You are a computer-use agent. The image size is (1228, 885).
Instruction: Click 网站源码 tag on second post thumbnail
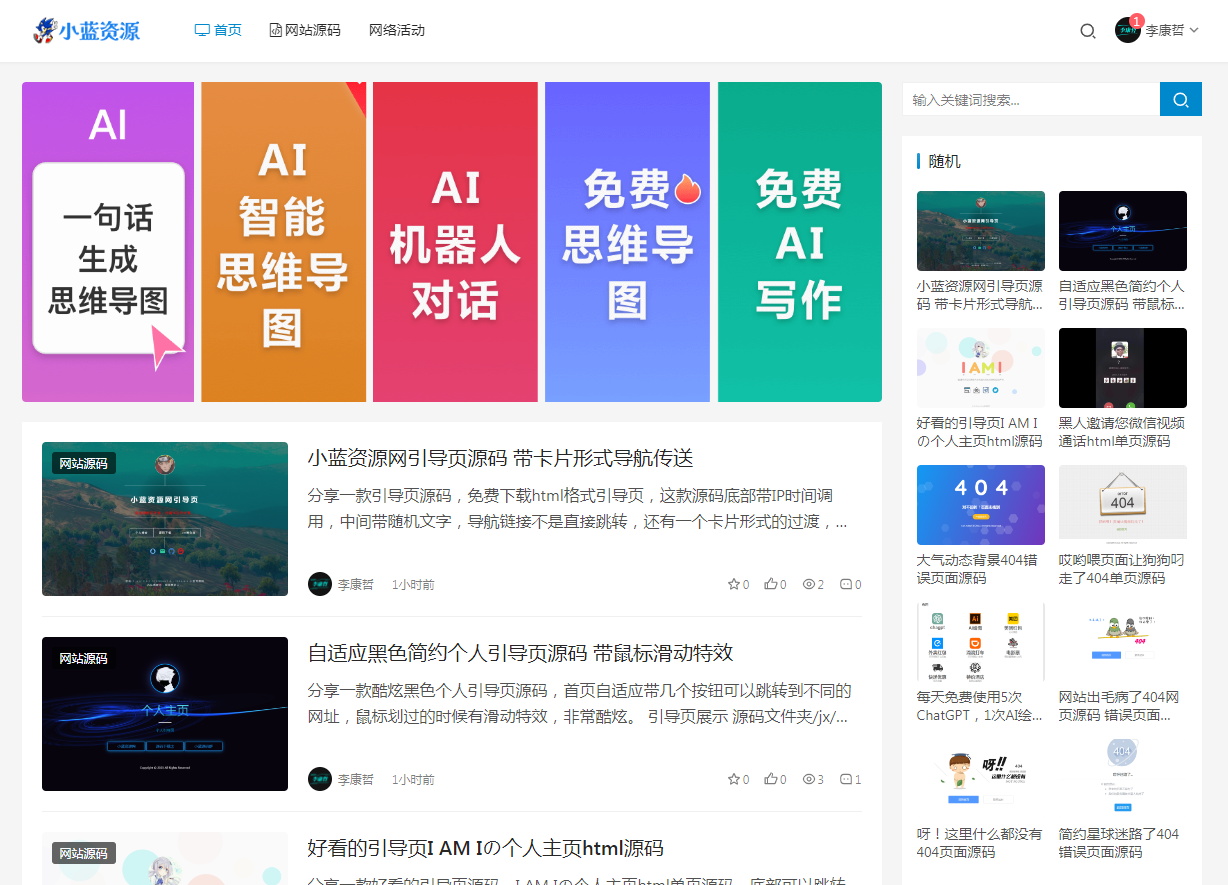tap(84, 658)
